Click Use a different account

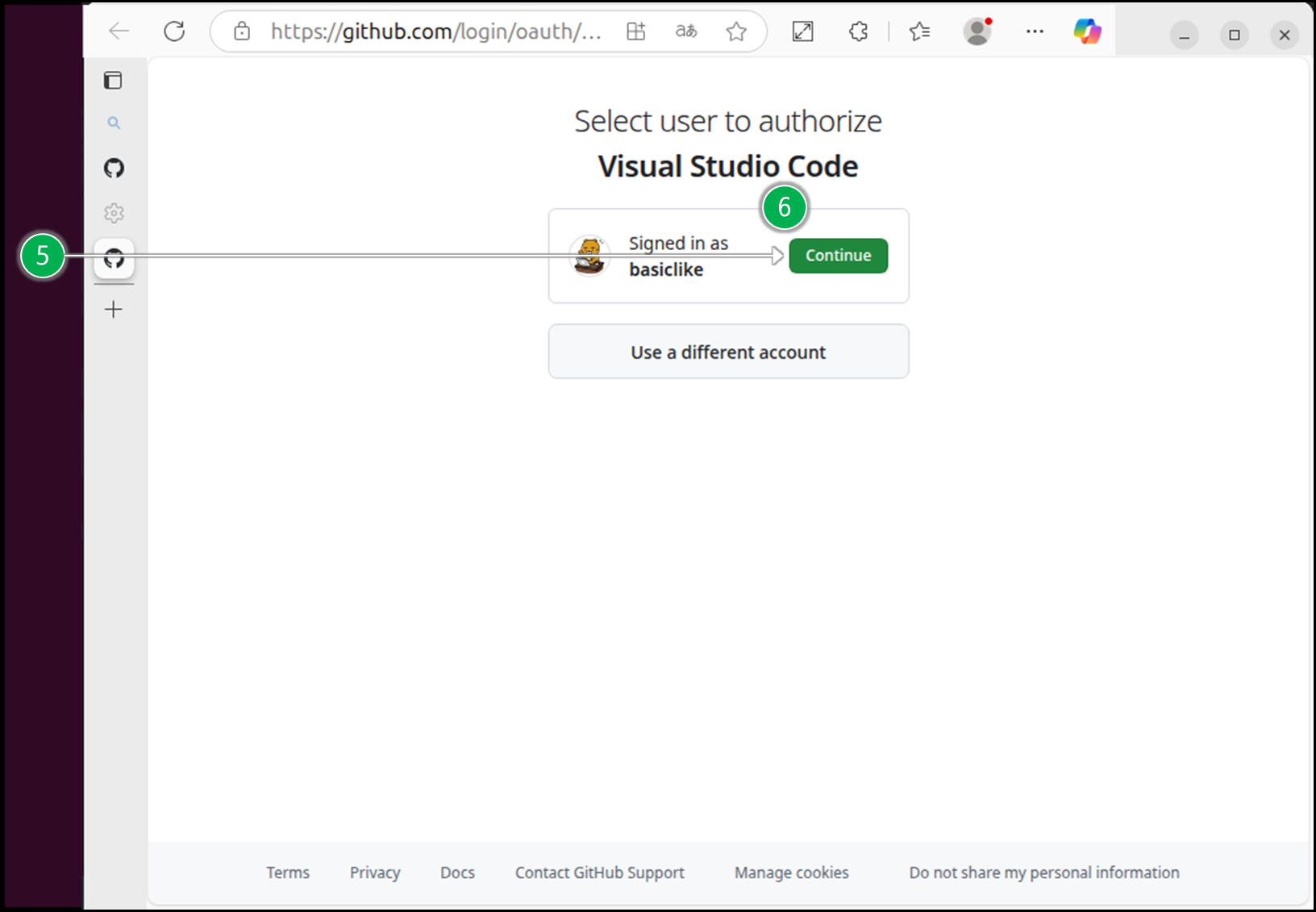click(x=728, y=352)
